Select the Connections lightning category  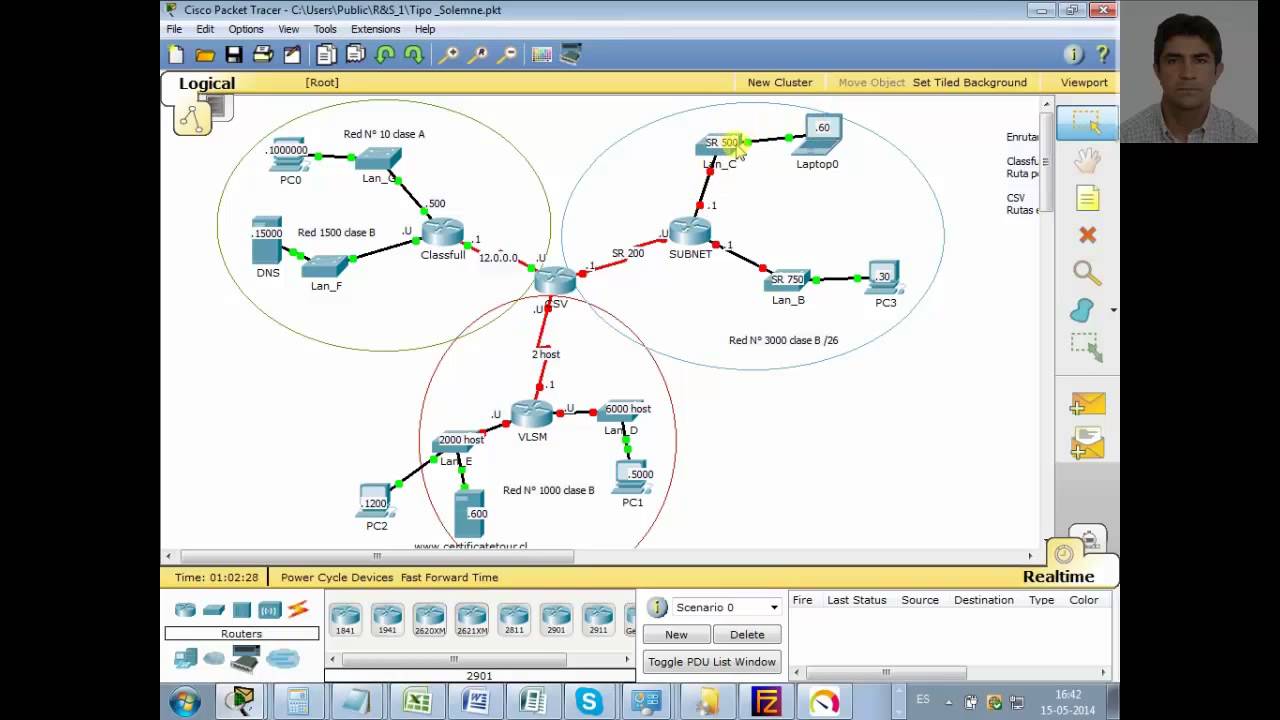(x=298, y=610)
